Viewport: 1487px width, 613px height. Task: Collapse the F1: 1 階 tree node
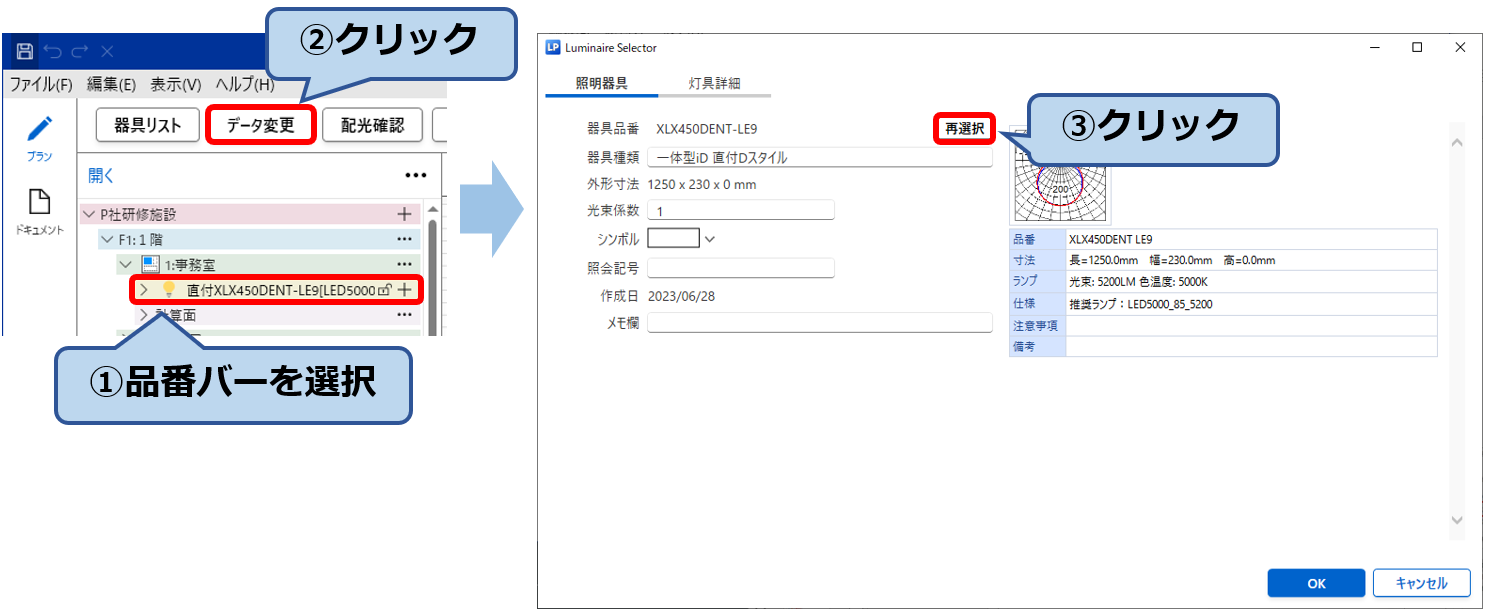tap(108, 240)
